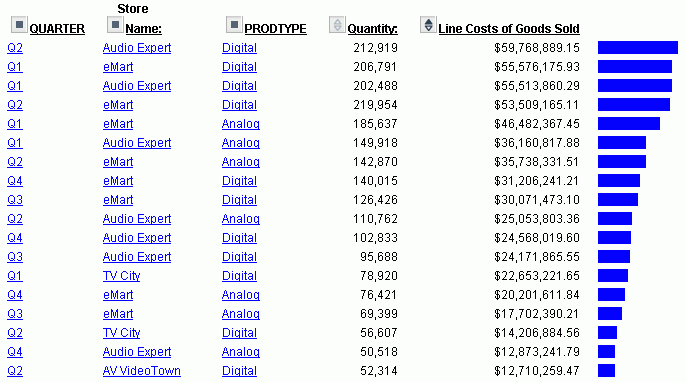Click eMart link in the $55,576,175.93 row

118,67
